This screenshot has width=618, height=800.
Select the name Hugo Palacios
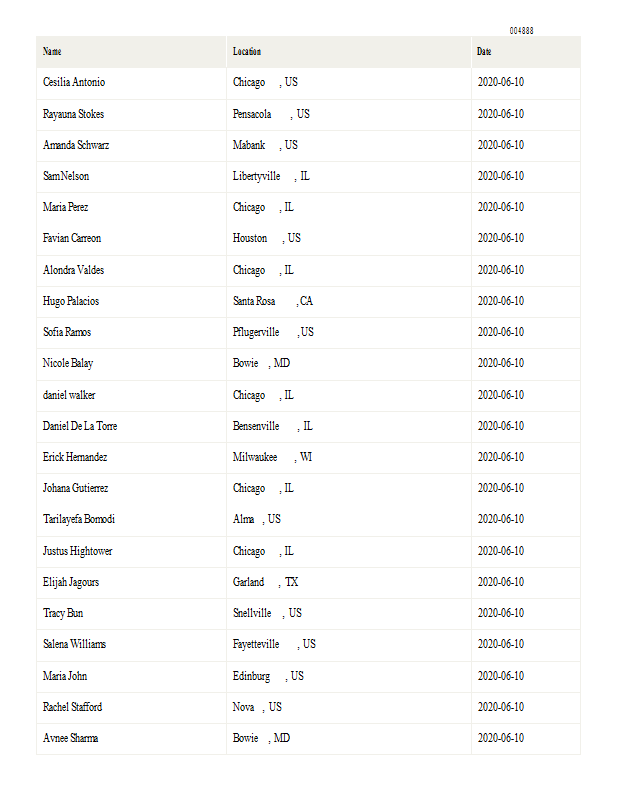(71, 301)
